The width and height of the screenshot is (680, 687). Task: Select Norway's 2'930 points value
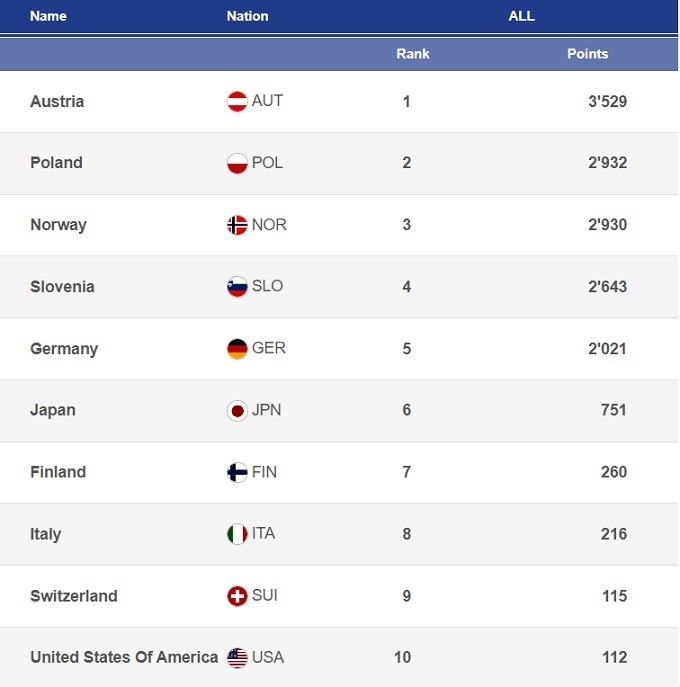607,225
